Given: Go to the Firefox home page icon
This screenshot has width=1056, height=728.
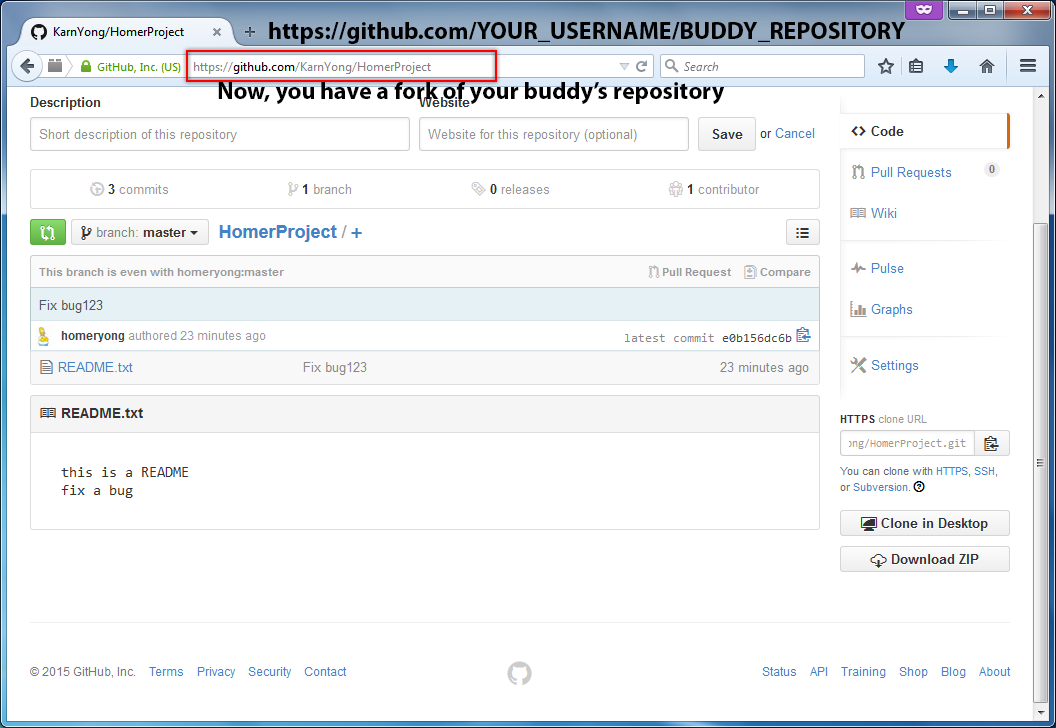Looking at the screenshot, I should click(986, 66).
